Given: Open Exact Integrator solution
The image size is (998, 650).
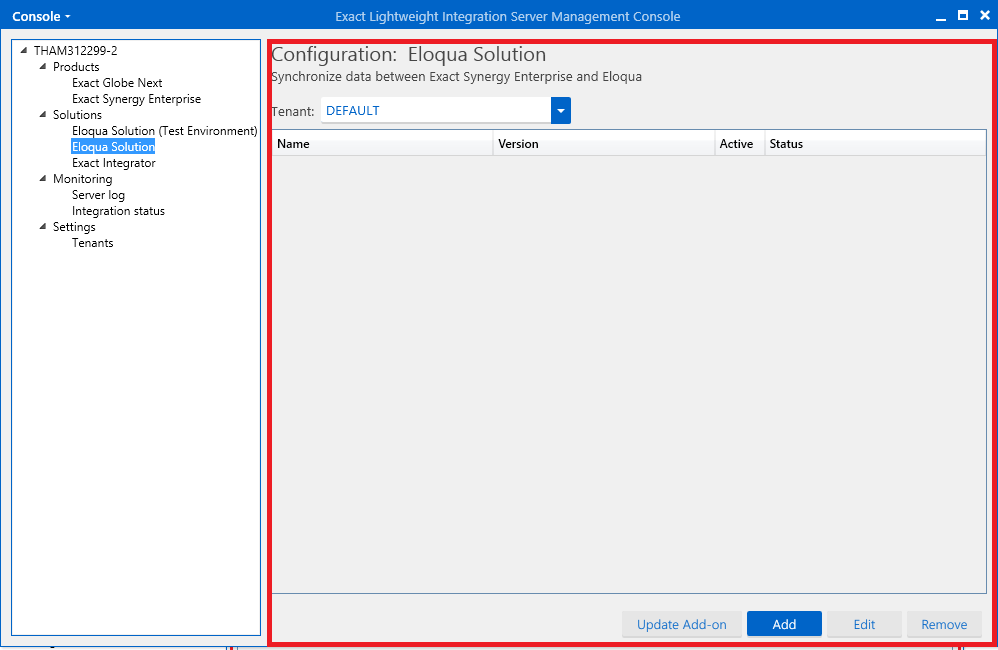Looking at the screenshot, I should [x=114, y=163].
